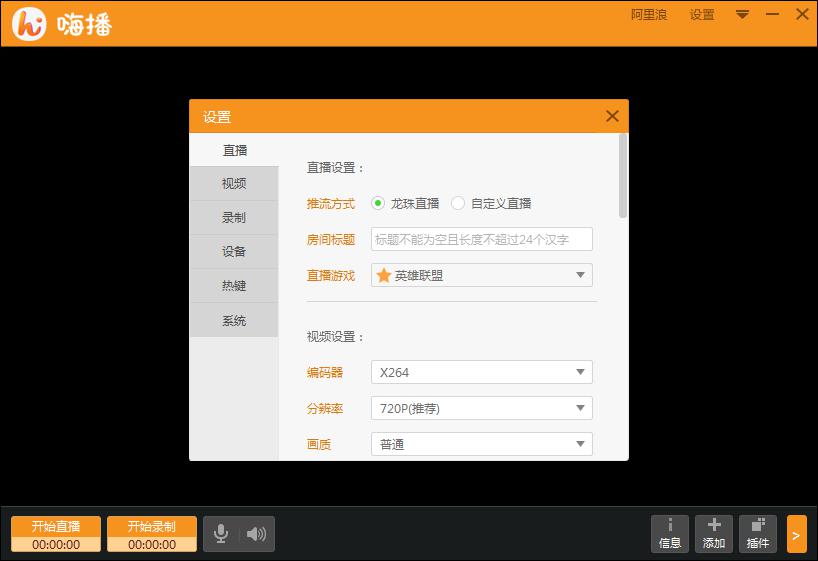Click the microphone icon in bottom bar
Screen dimensions: 818x561
[x=221, y=534]
